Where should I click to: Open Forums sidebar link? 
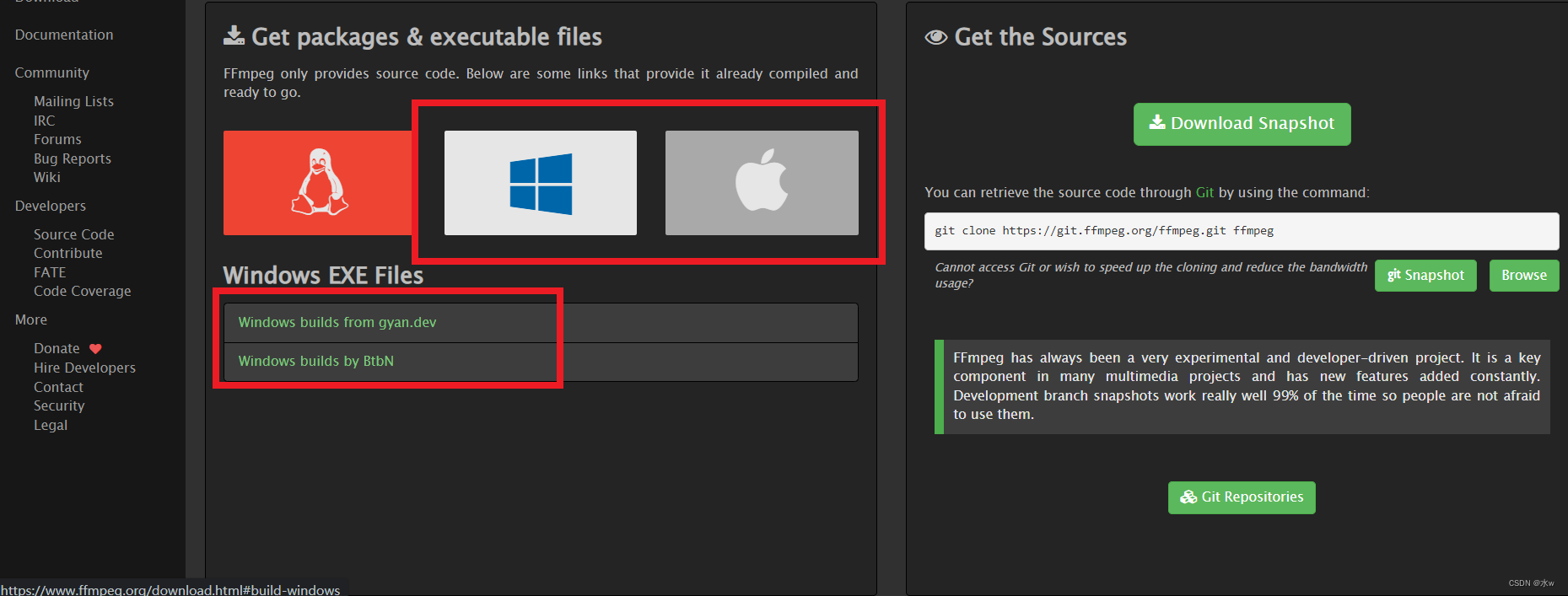point(57,139)
